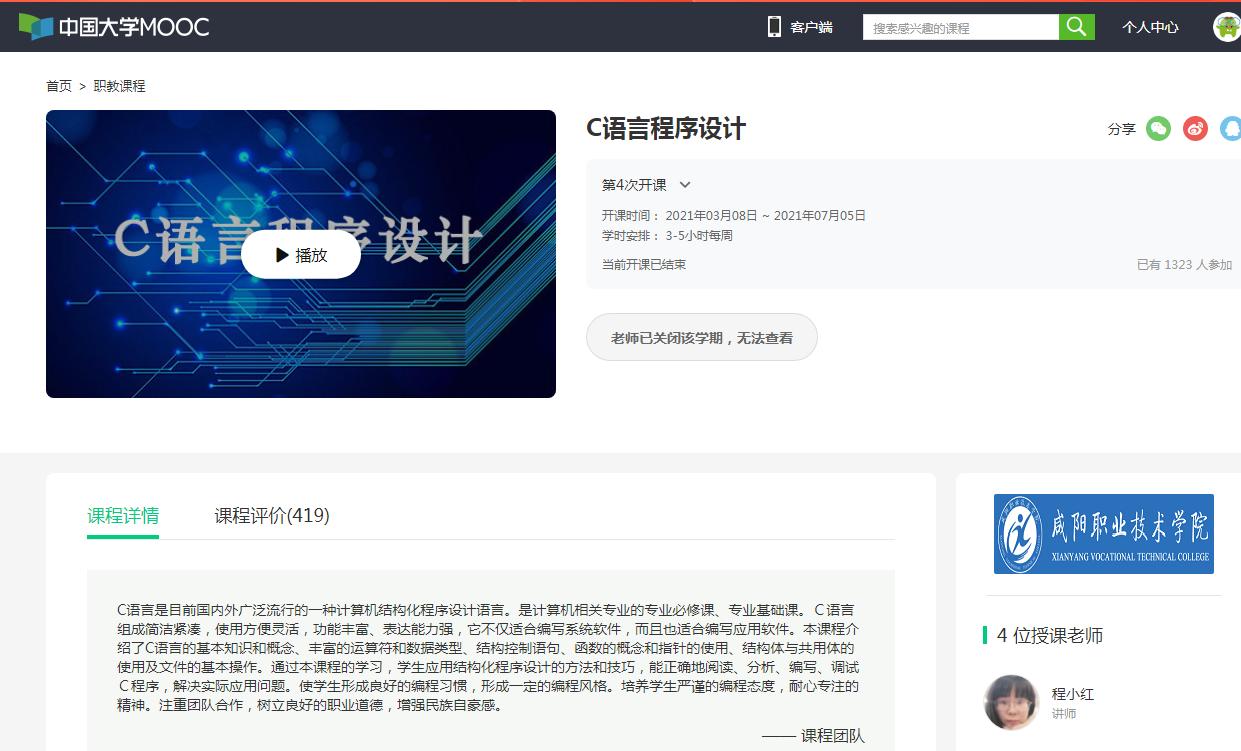Open 职教课程 breadcrumb link
The height and width of the screenshot is (751, 1241).
(119, 86)
